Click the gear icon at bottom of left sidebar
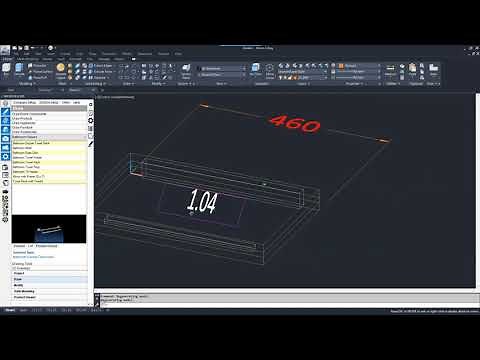 5,220
